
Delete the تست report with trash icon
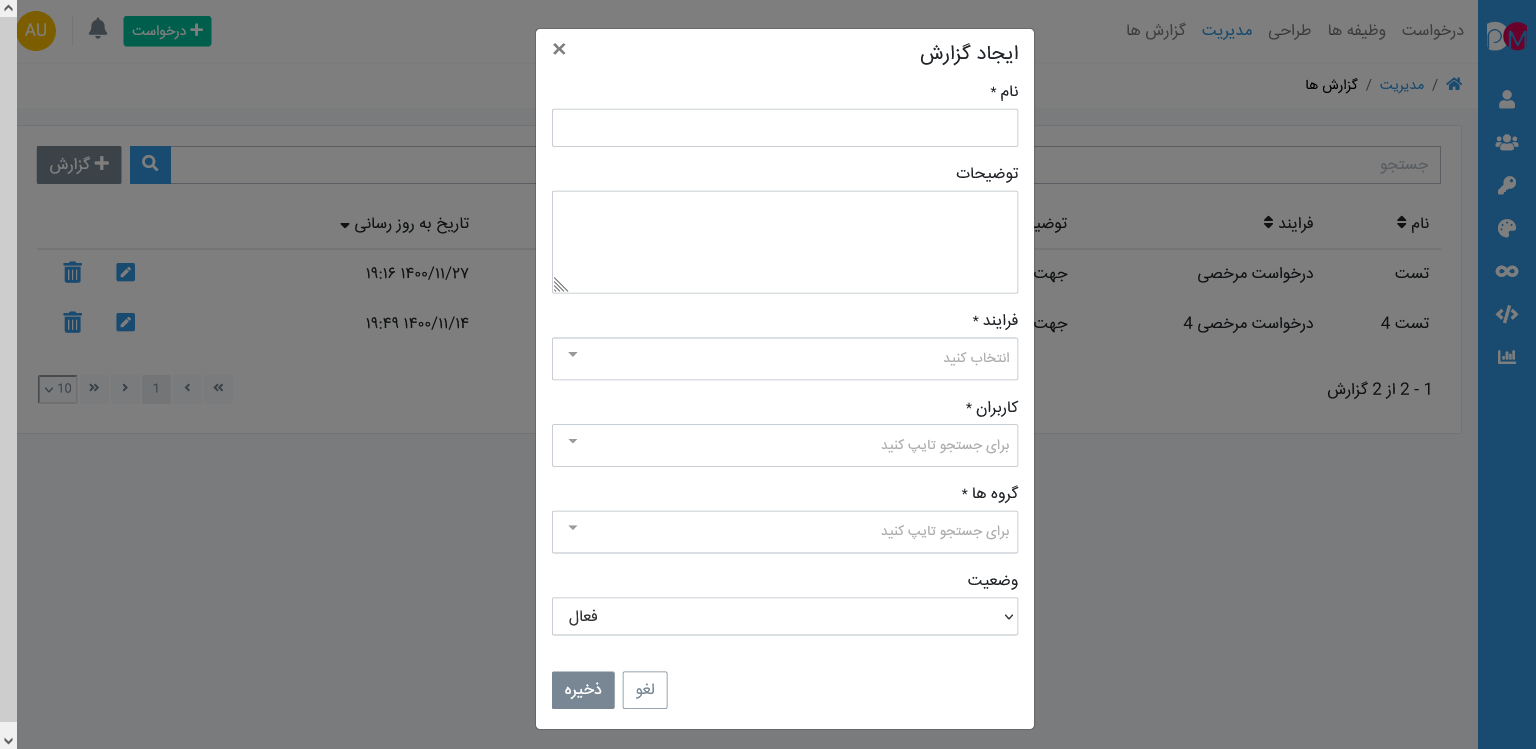tap(72, 272)
